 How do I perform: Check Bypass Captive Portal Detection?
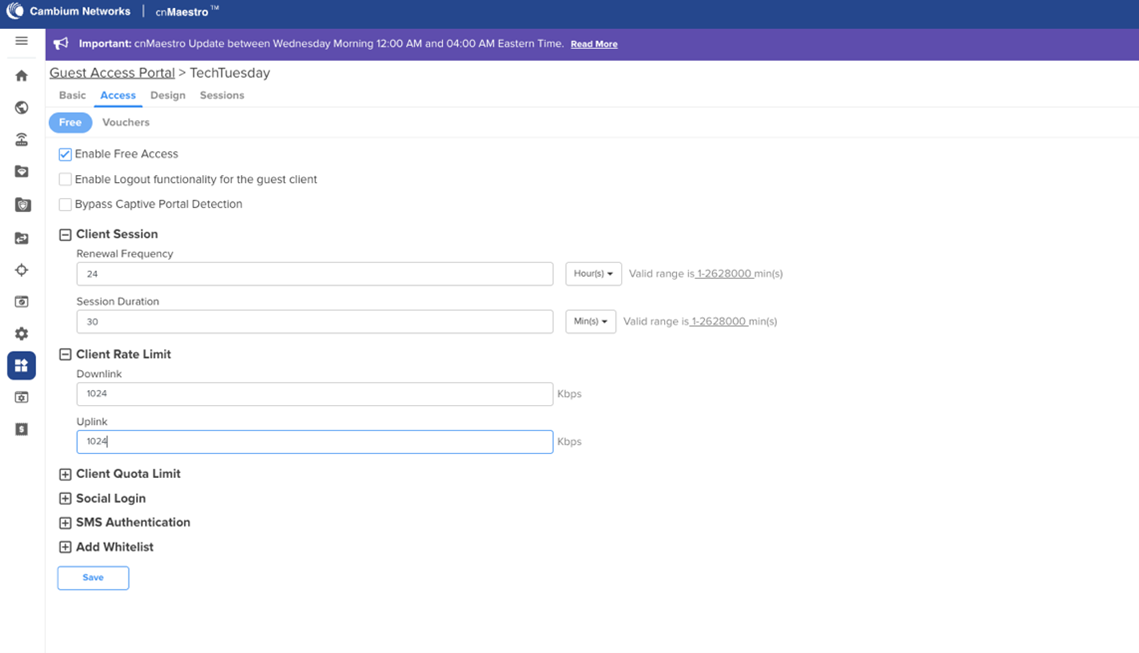coord(65,204)
